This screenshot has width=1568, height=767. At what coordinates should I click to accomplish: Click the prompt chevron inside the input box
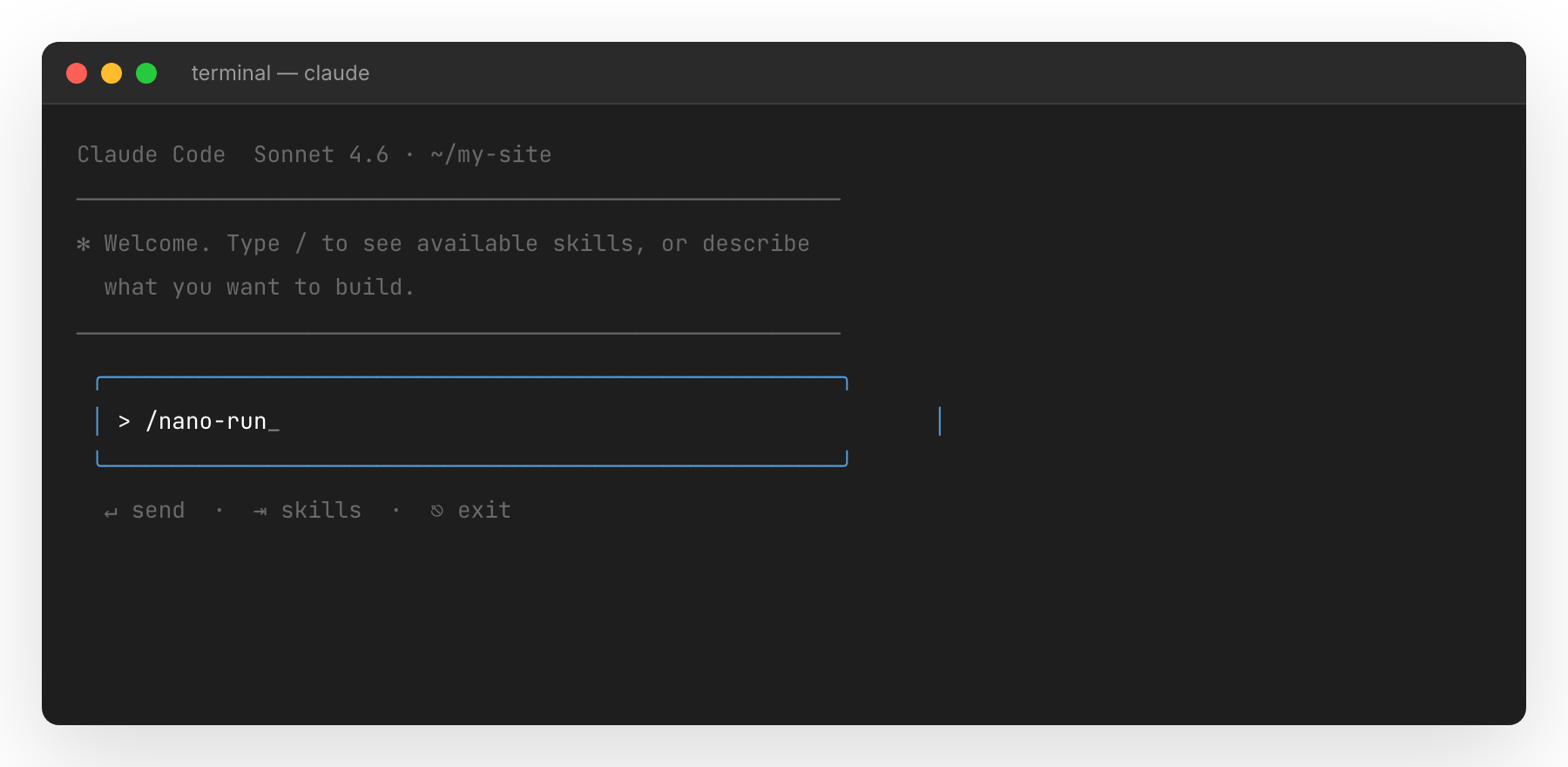coord(125,421)
